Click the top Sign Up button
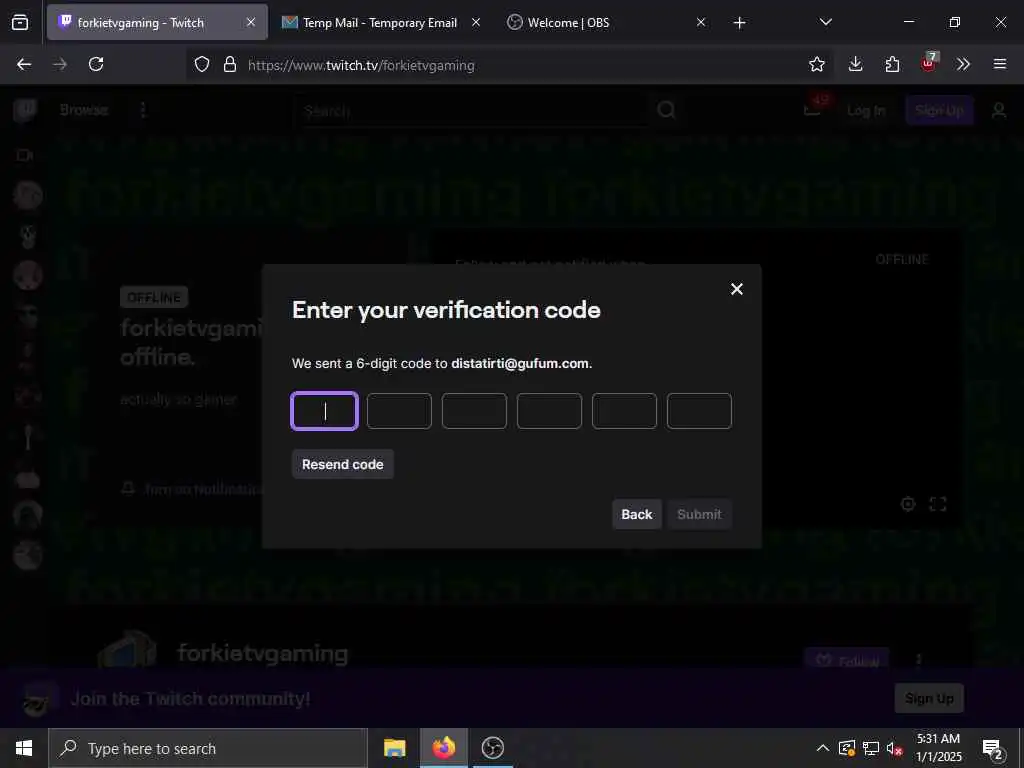Screen dimensions: 1024x768 tap(939, 110)
